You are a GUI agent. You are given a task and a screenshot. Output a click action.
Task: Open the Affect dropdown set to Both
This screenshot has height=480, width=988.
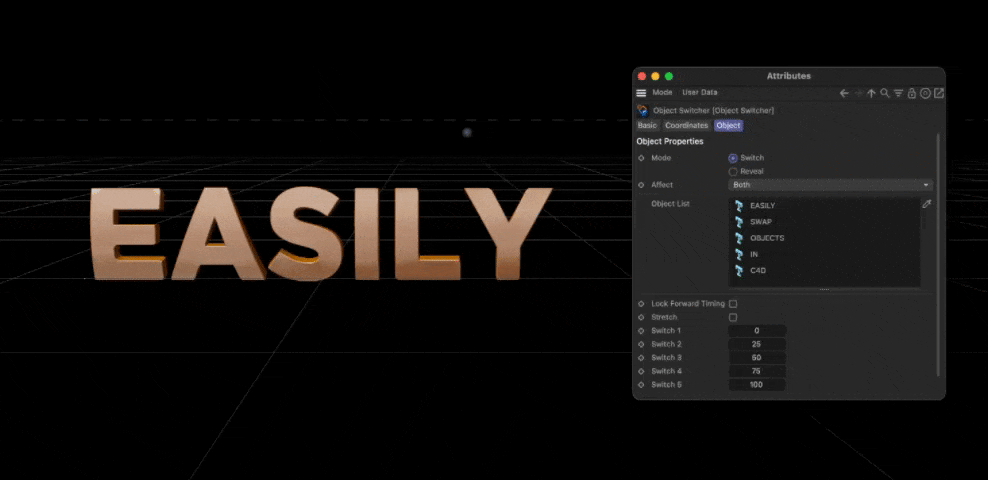(x=830, y=185)
